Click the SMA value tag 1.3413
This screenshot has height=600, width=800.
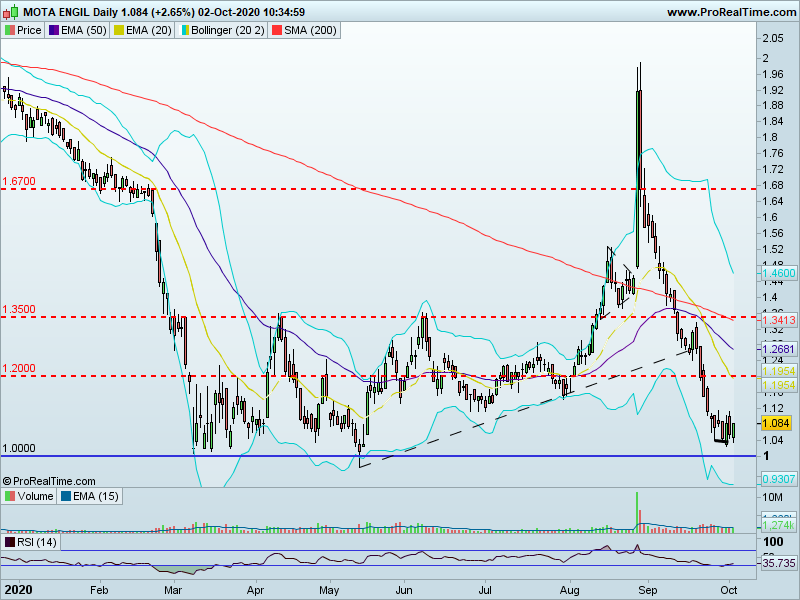click(779, 320)
